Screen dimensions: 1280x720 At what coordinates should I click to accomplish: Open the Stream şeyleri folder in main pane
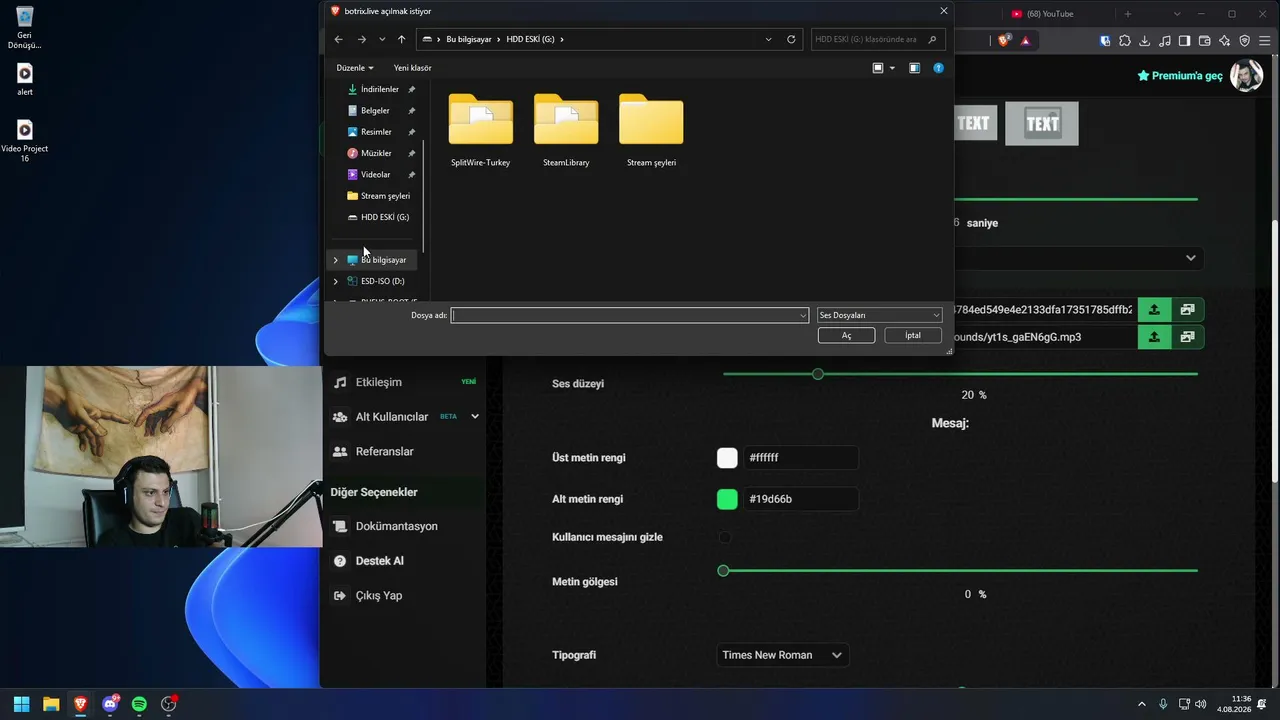tap(651, 130)
